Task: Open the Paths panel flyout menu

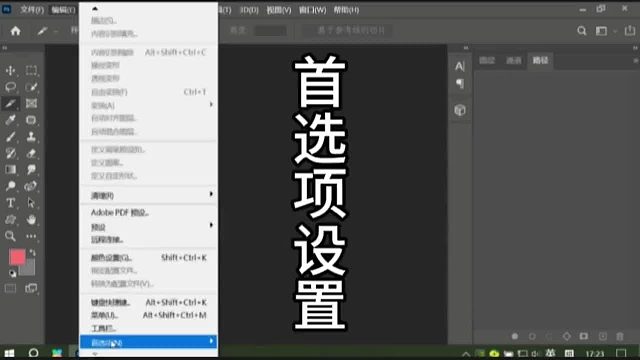Action: click(636, 60)
